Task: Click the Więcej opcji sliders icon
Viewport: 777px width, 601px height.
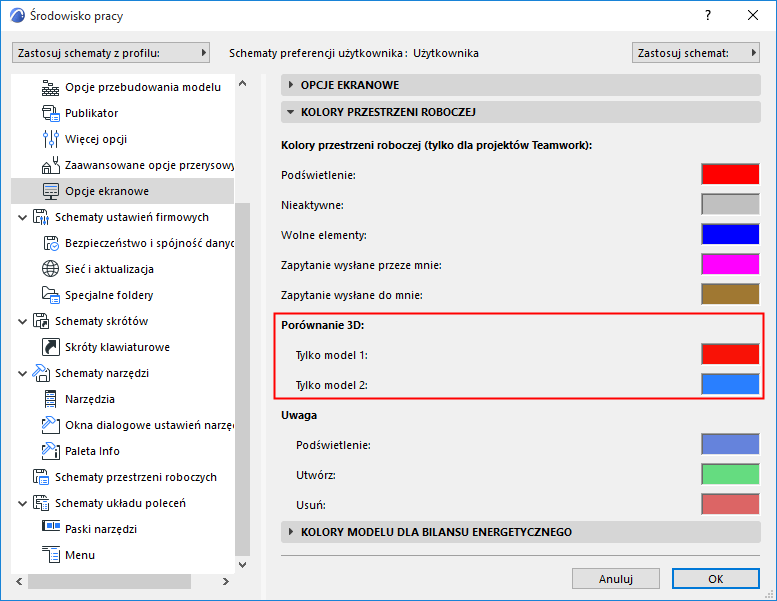Action: coord(51,139)
